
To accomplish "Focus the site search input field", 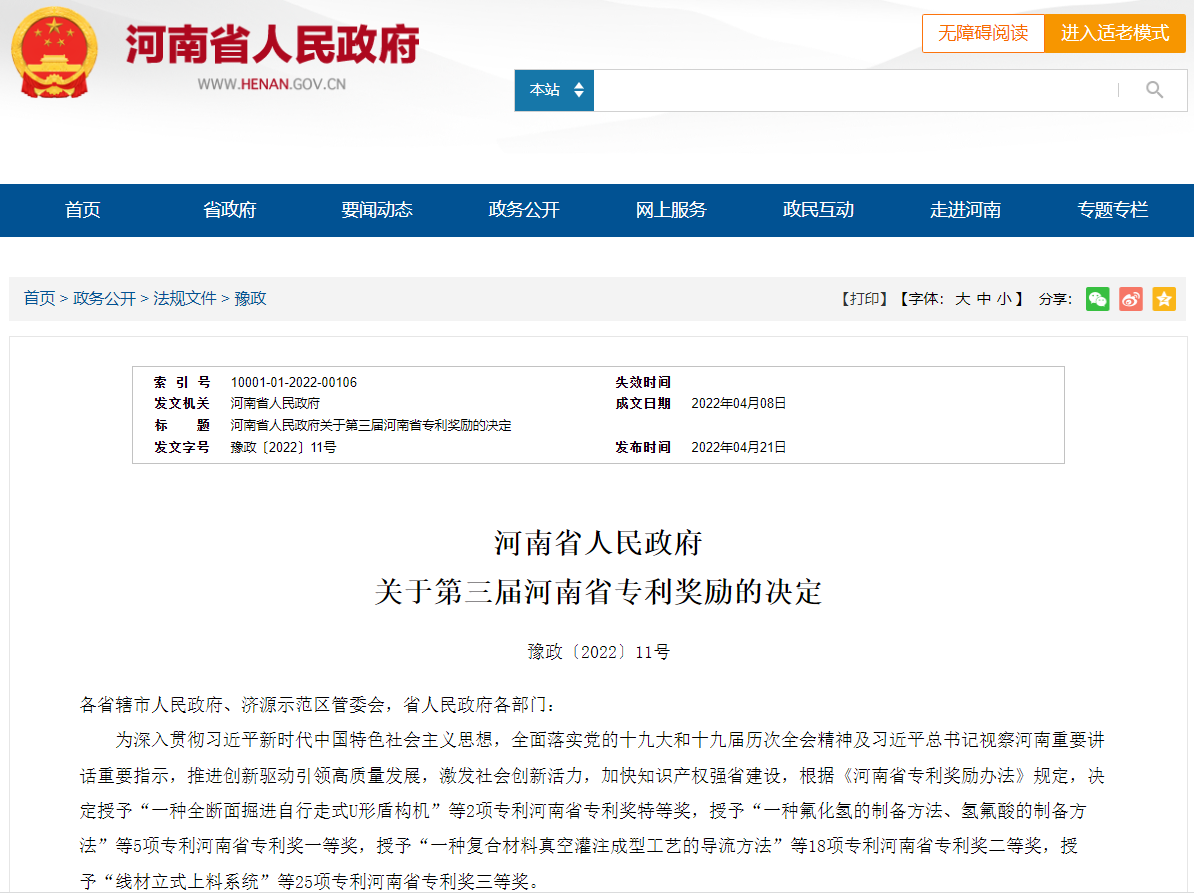I will (x=855, y=90).
